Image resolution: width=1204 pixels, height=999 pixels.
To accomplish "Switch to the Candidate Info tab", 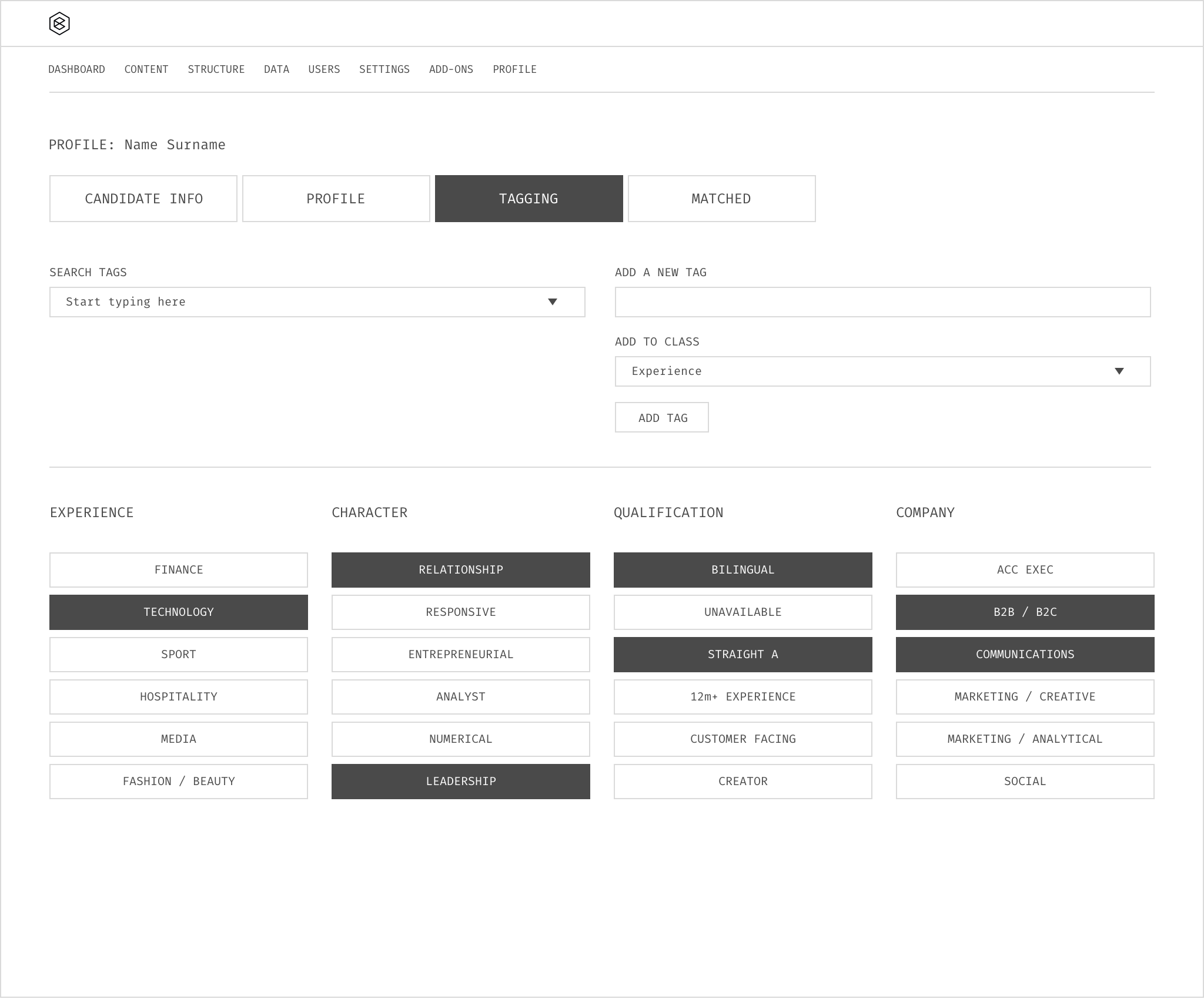I will point(143,199).
